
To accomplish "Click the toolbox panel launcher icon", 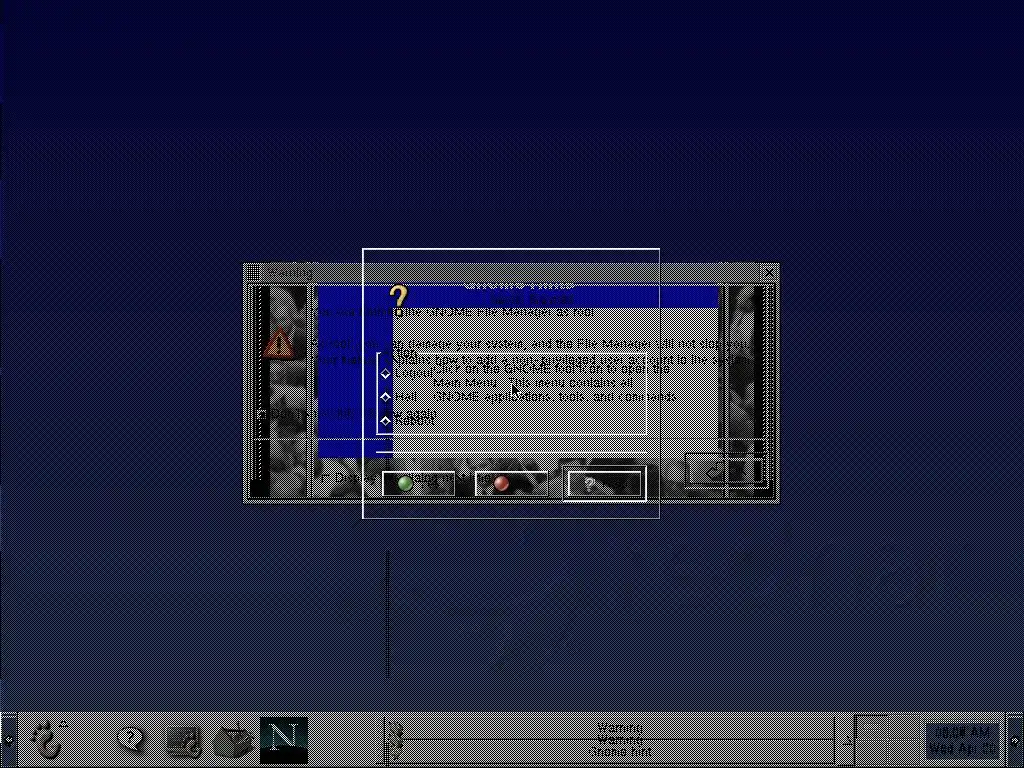I will tap(233, 741).
